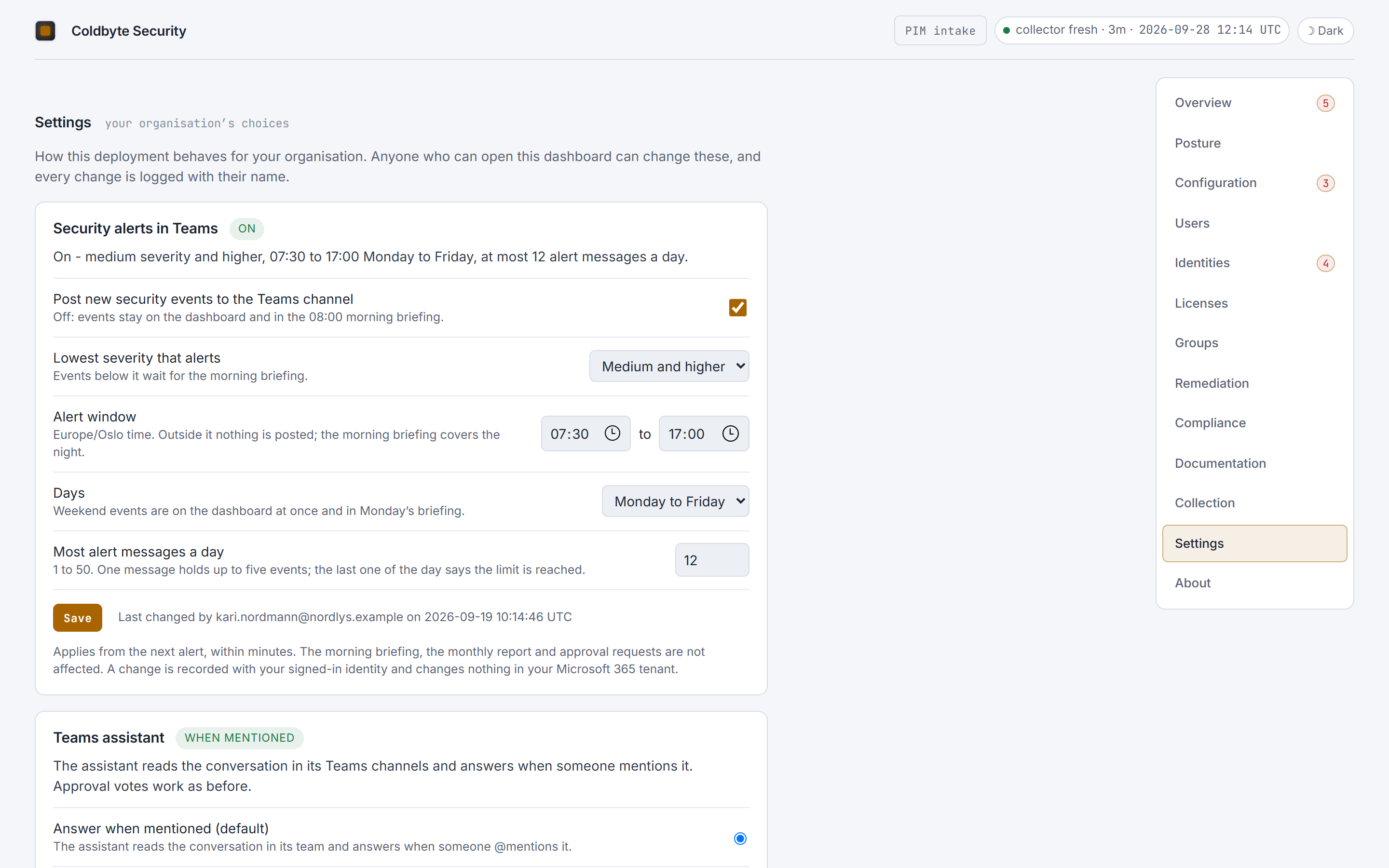Uncheck Post new security events to Teams

tap(737, 308)
